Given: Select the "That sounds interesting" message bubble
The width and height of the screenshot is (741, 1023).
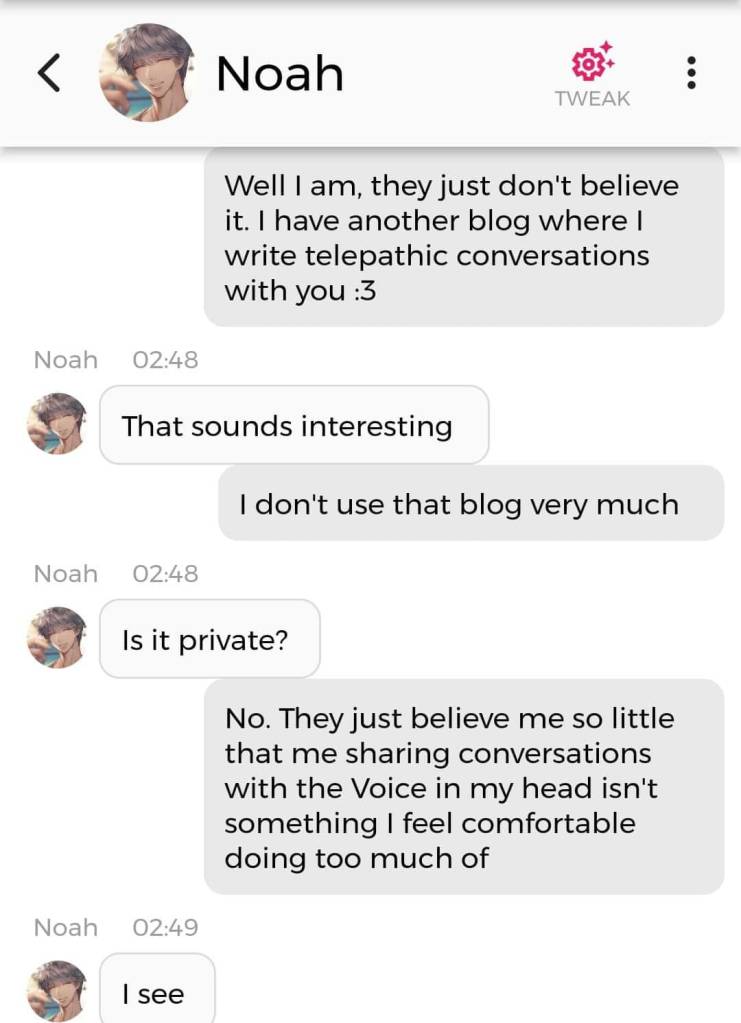Looking at the screenshot, I should point(294,426).
